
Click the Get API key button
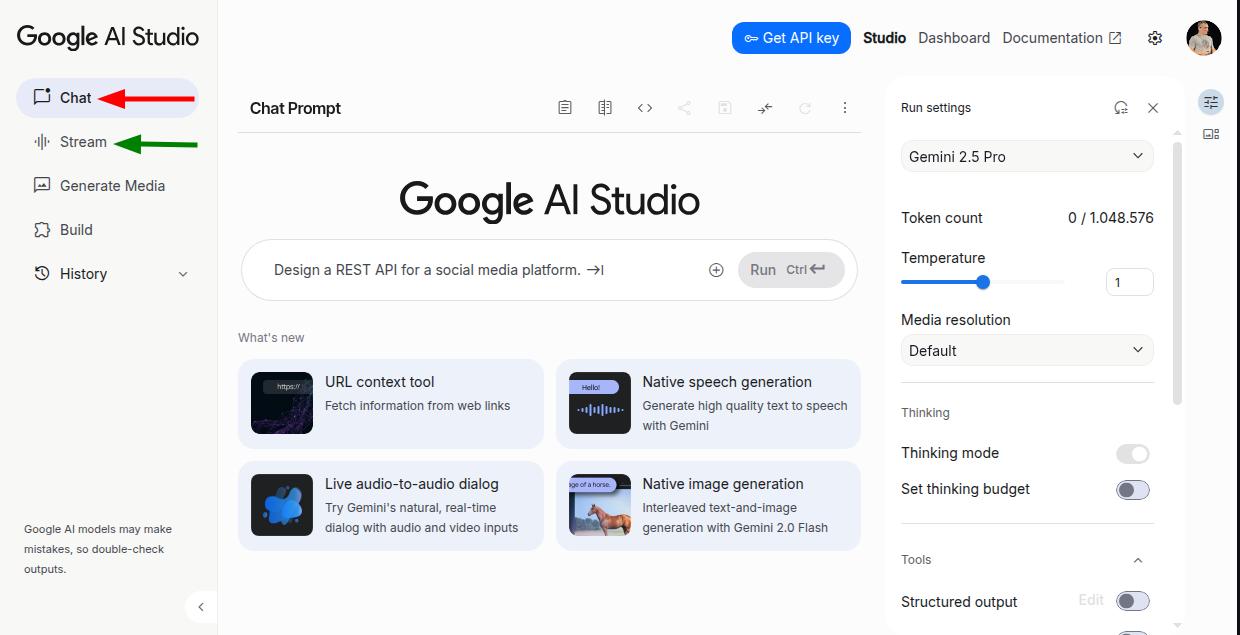point(791,38)
